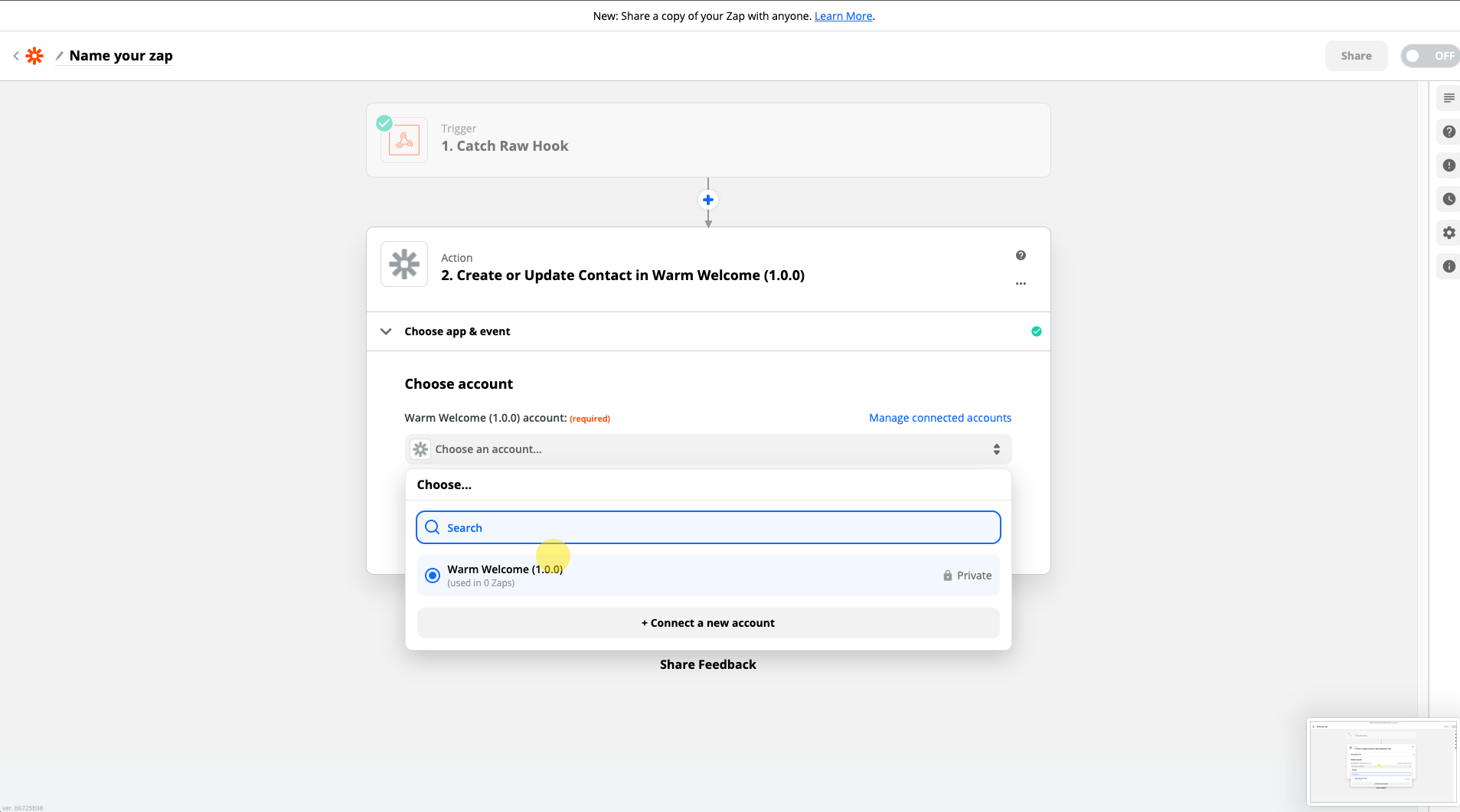Edit the 'Name your zap' title field
This screenshot has width=1460, height=812.
tap(121, 56)
